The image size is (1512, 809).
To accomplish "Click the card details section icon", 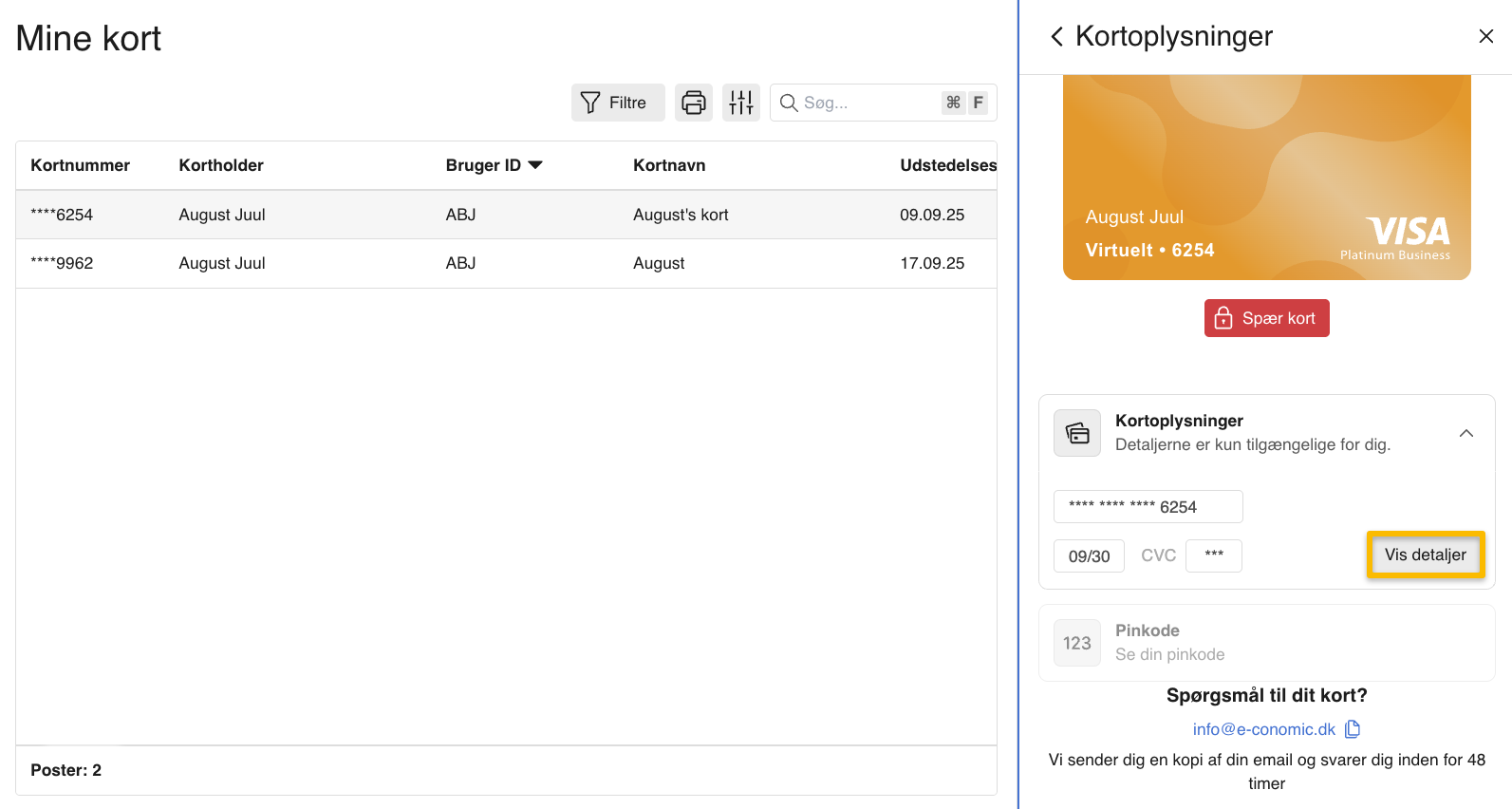I will click(1077, 433).
